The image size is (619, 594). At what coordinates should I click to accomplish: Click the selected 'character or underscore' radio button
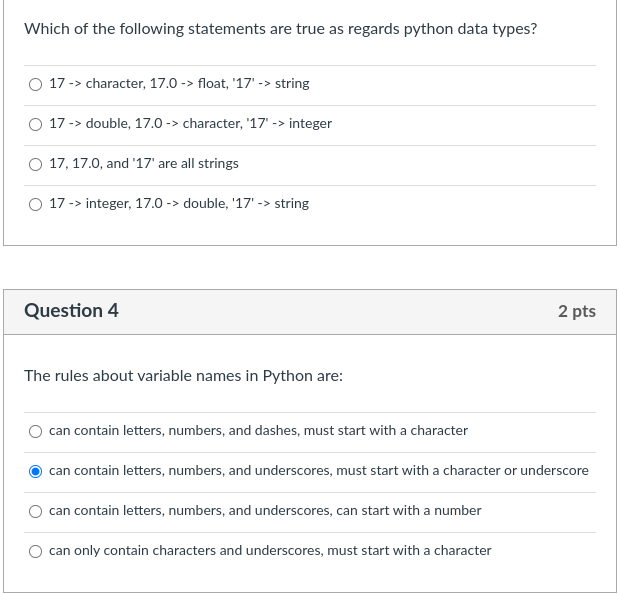(36, 471)
